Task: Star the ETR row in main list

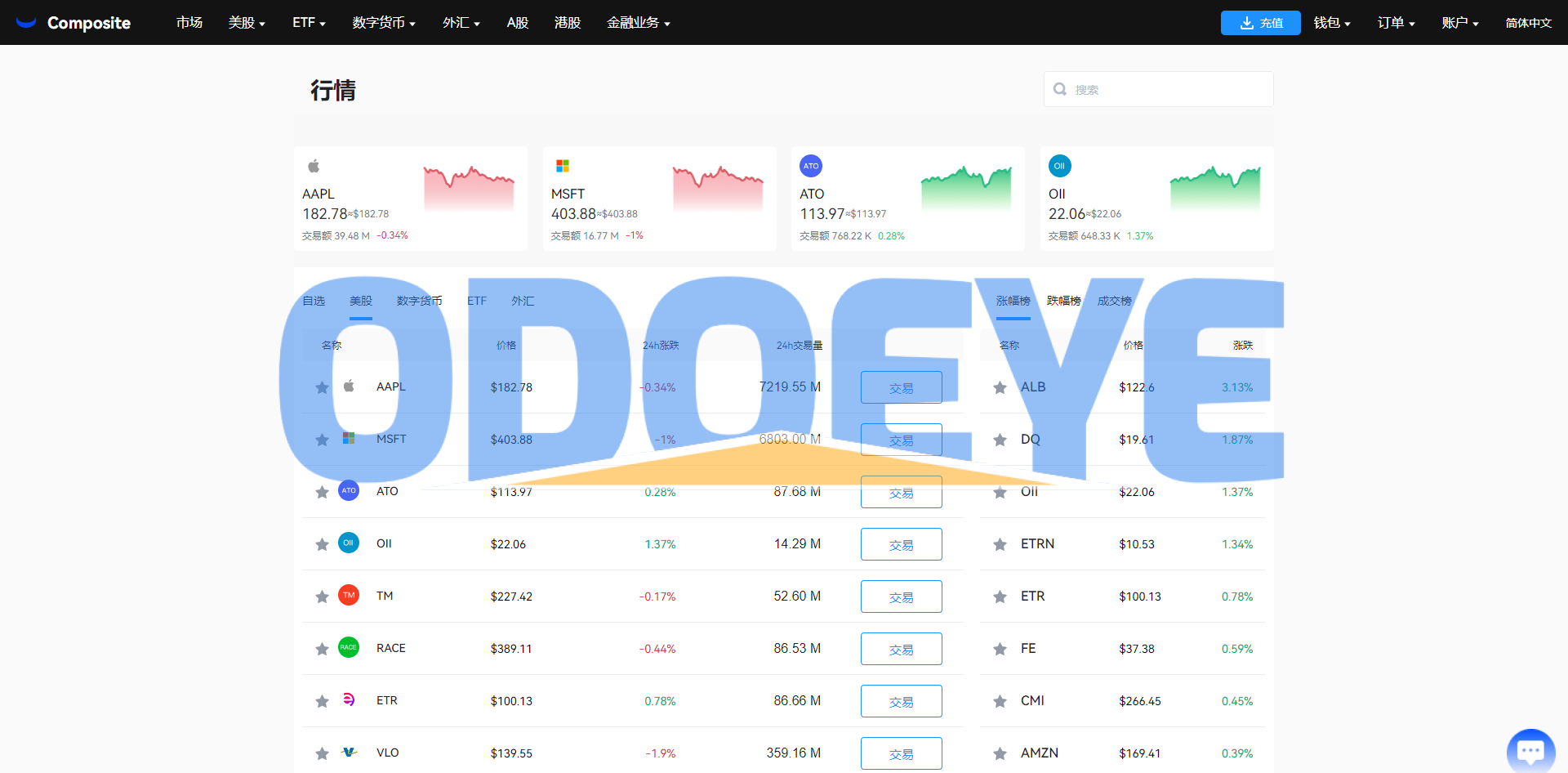Action: point(322,701)
